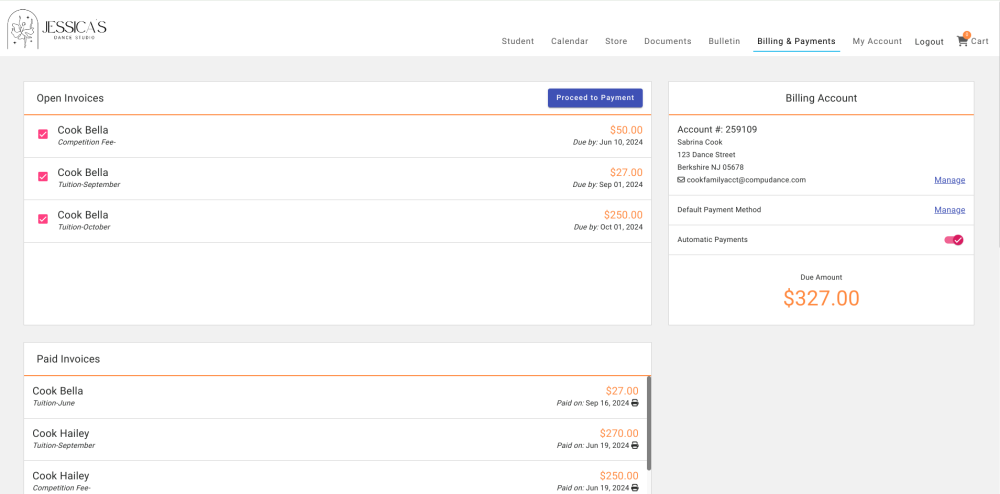
Task: Open the Student menu item
Action: point(518,41)
